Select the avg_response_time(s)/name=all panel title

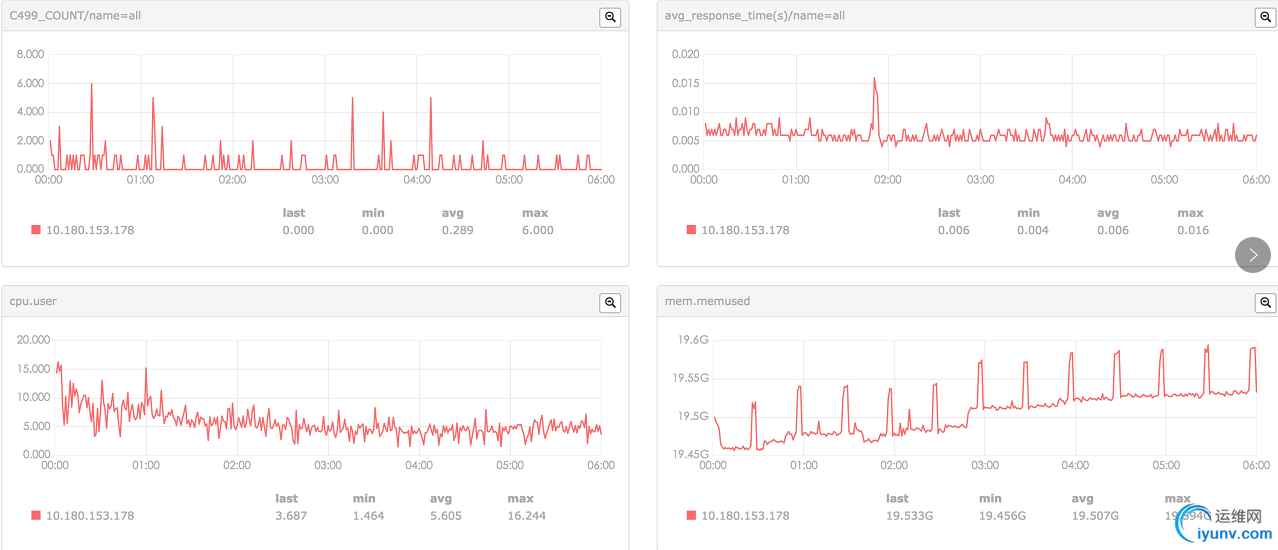[755, 16]
